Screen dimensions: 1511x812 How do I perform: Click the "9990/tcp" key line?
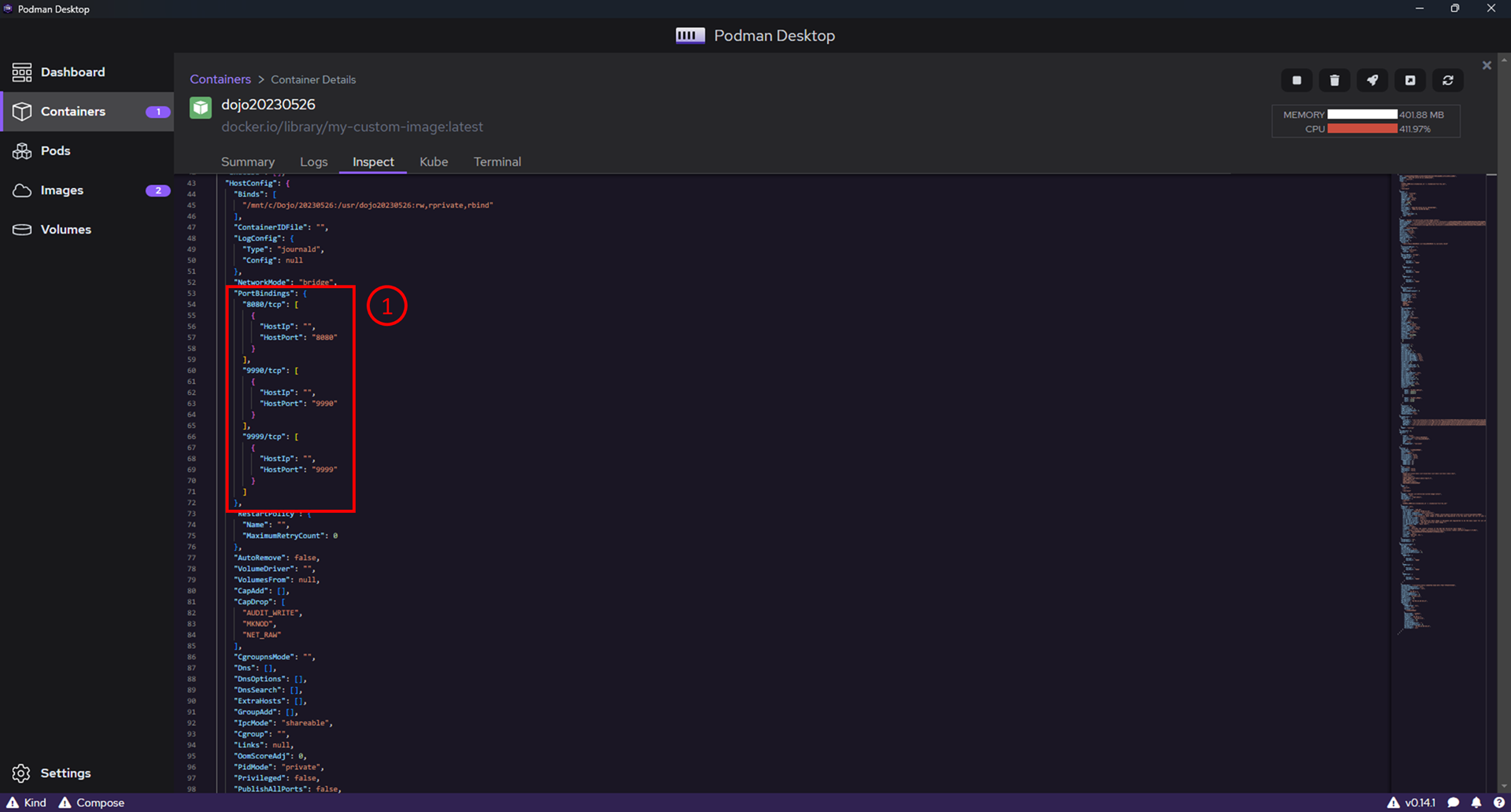[x=270, y=371]
